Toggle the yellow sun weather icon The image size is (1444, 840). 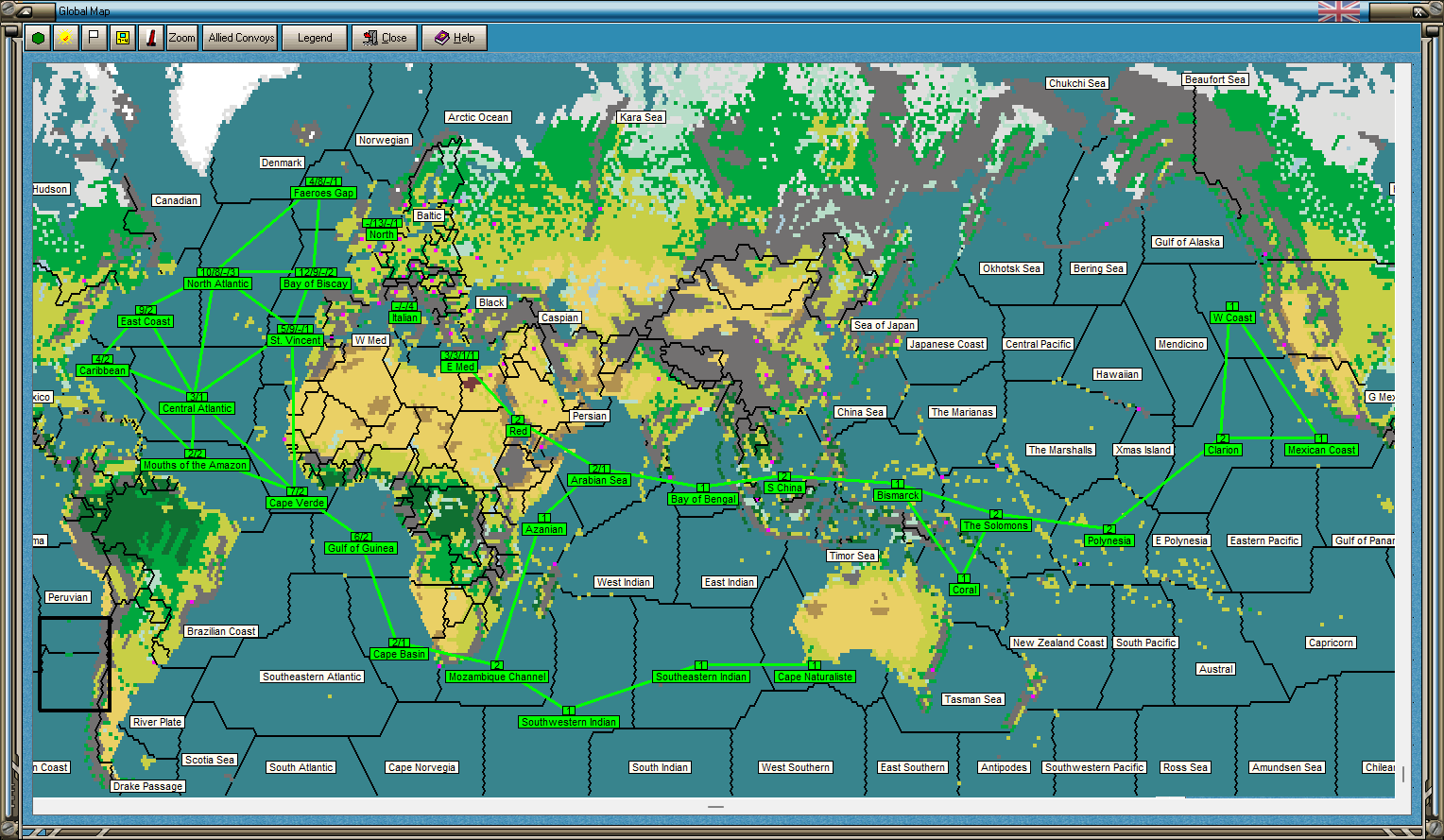[65, 38]
